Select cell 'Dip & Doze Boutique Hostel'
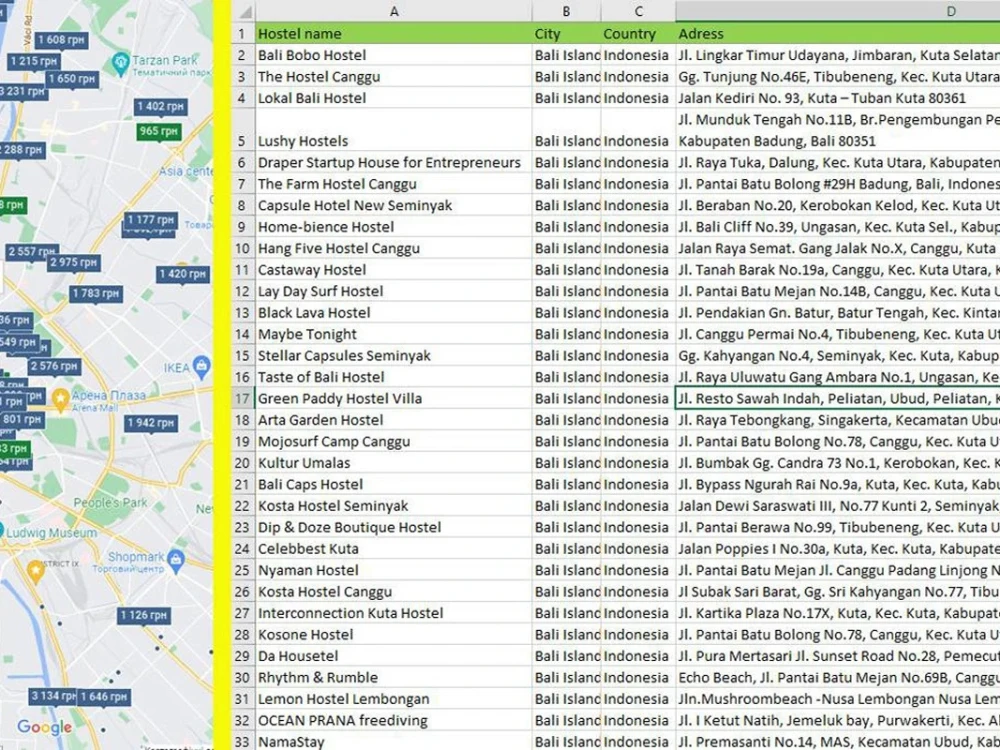The height and width of the screenshot is (750, 1000). (393, 527)
